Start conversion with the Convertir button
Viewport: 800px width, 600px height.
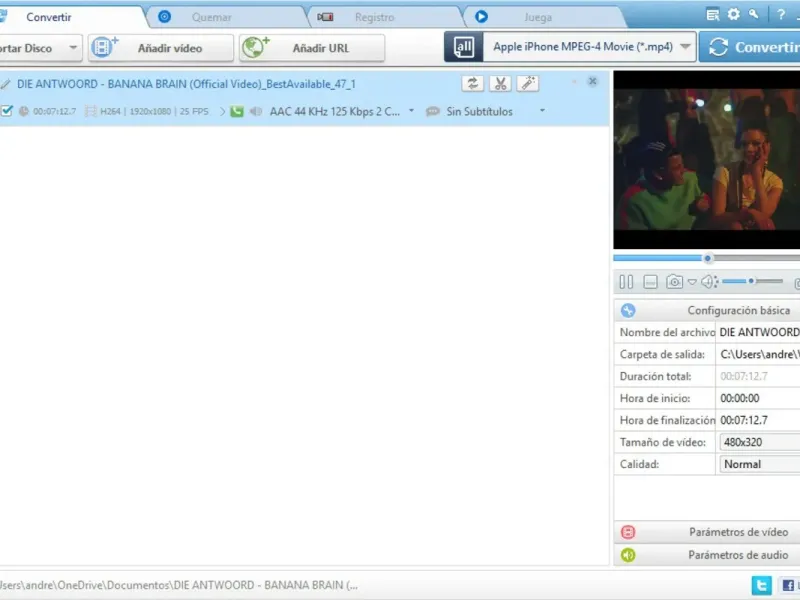pyautogui.click(x=750, y=47)
